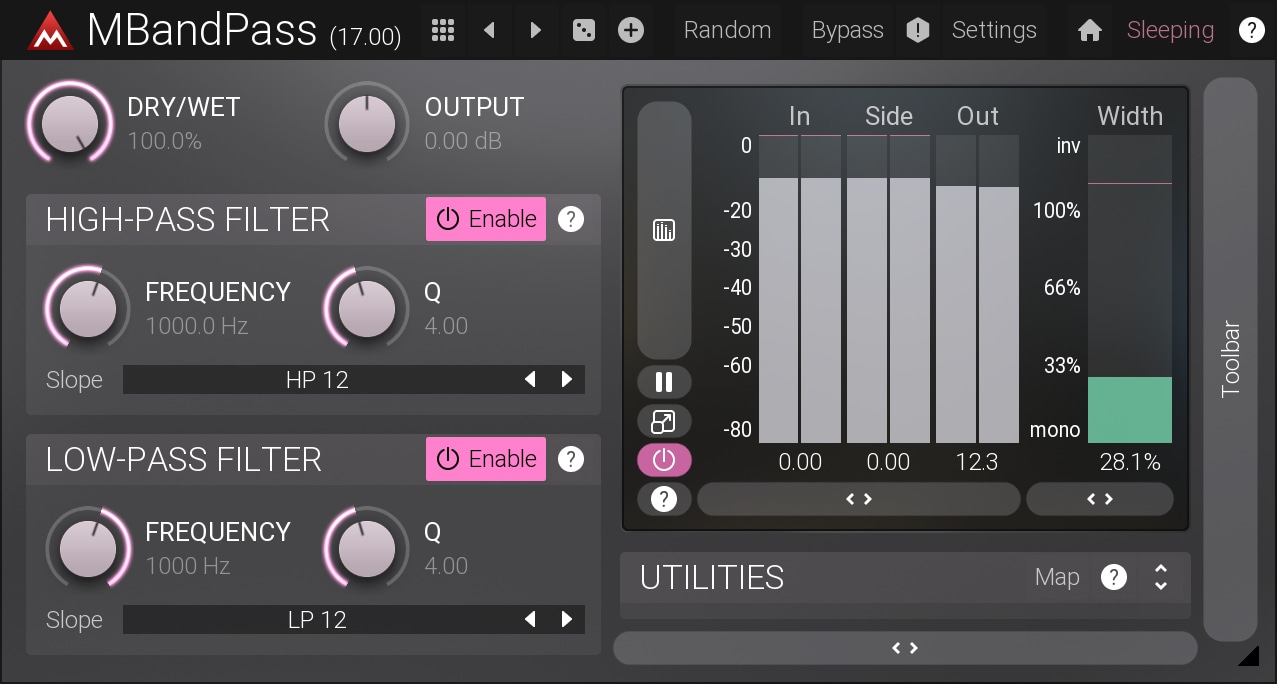
Task: Expand the Utilities section arrows
Action: pos(1161,577)
